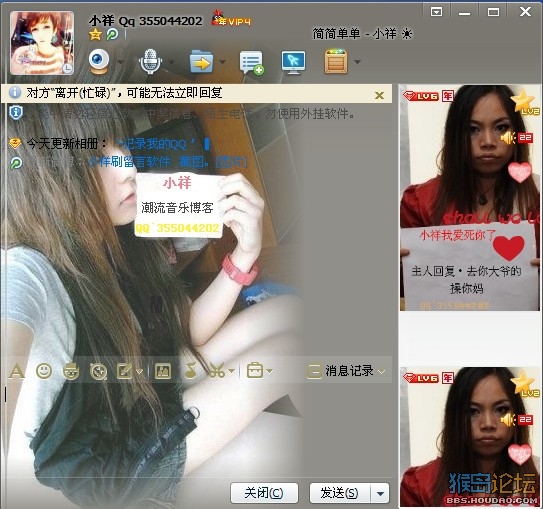Click the VIP4 membership badge
The width and height of the screenshot is (543, 509).
[x=231, y=19]
